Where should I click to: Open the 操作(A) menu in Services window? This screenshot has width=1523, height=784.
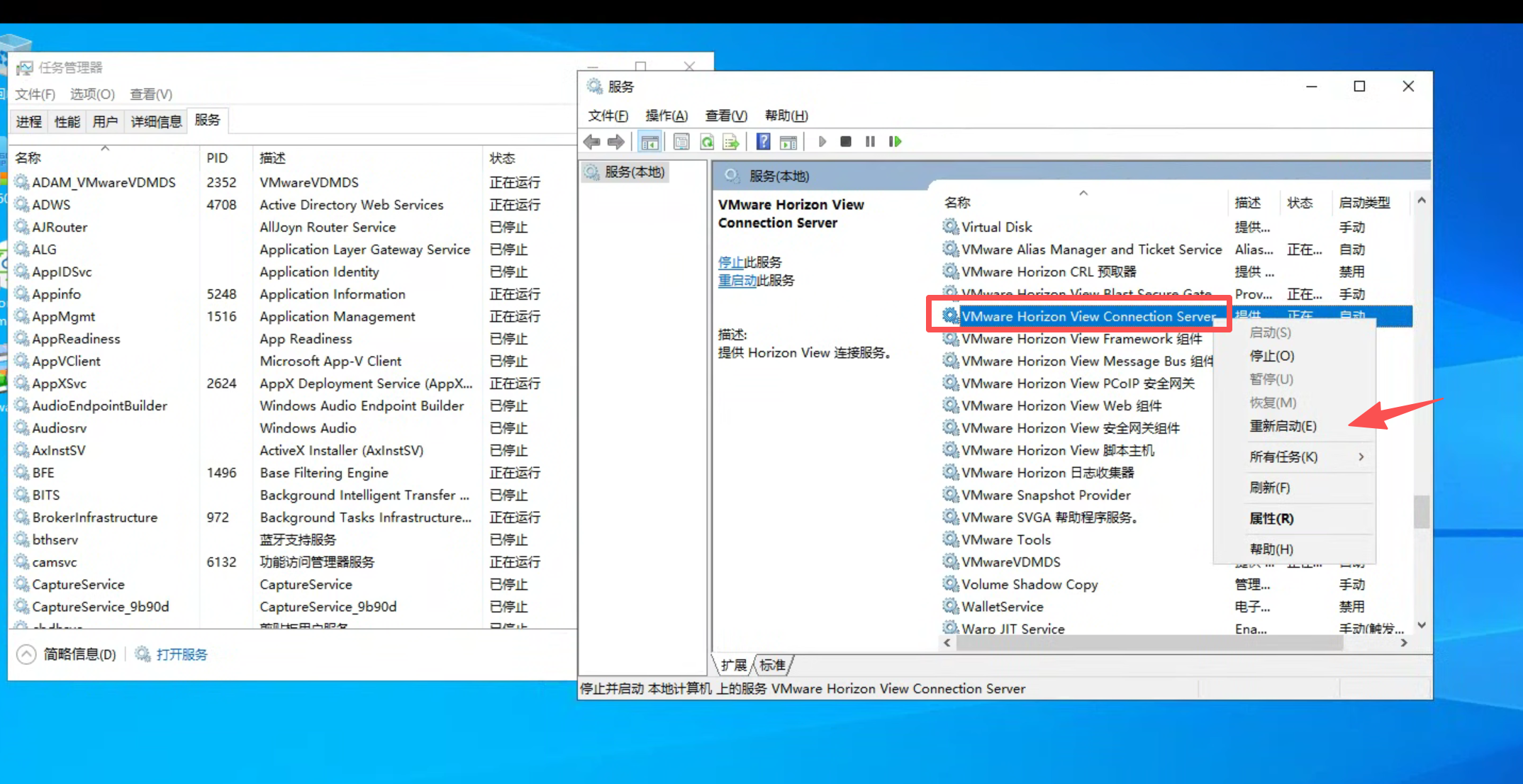pyautogui.click(x=666, y=116)
